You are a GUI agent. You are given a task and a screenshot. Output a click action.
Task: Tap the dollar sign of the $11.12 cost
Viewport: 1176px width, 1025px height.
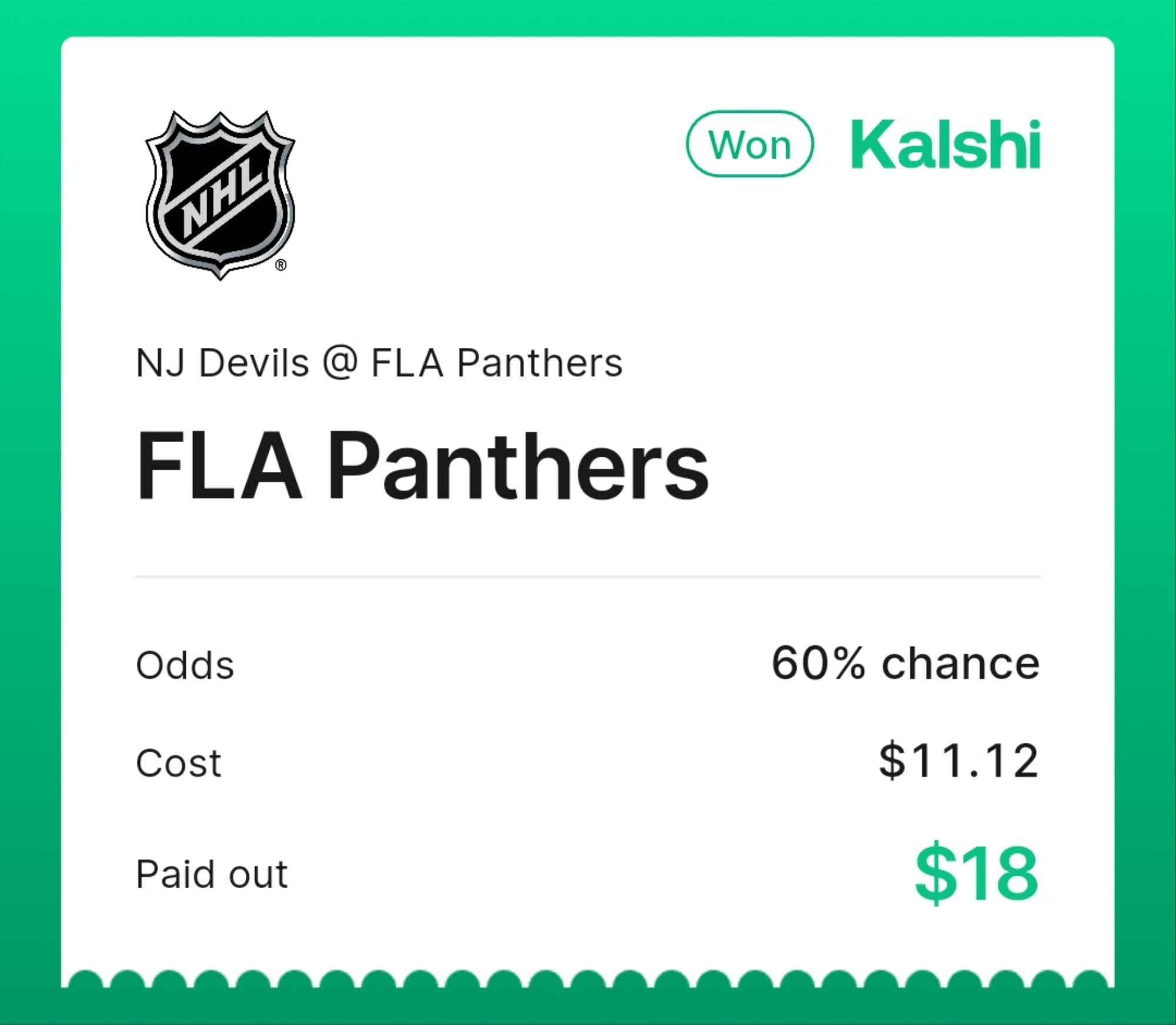coord(891,761)
